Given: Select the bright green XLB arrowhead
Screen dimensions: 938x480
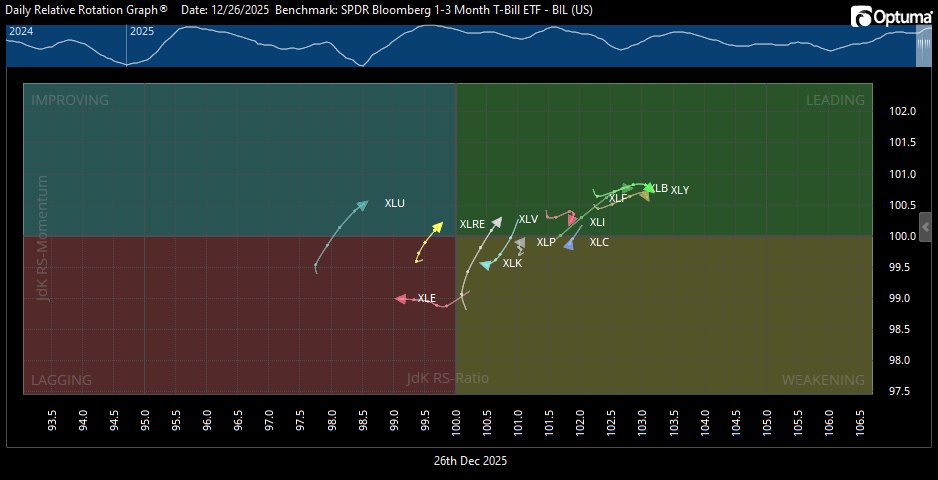Looking at the screenshot, I should click(648, 187).
